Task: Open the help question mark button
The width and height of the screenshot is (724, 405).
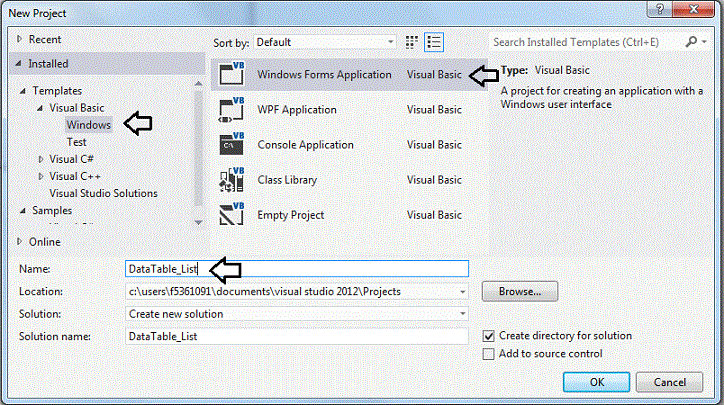Action: [x=660, y=9]
